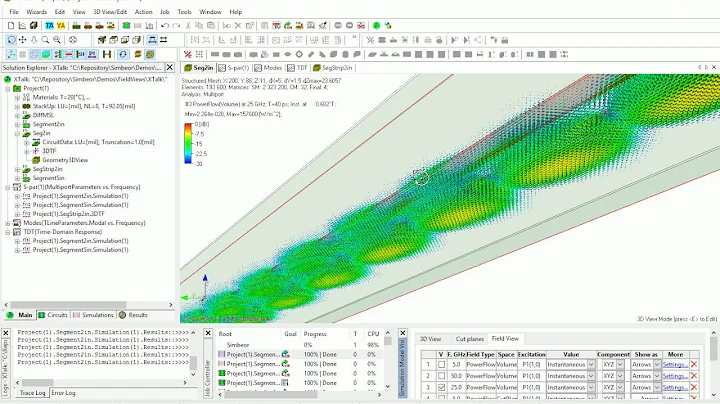Close the Solution Explorer panel
The width and height of the screenshot is (720, 404).
(x=170, y=67)
